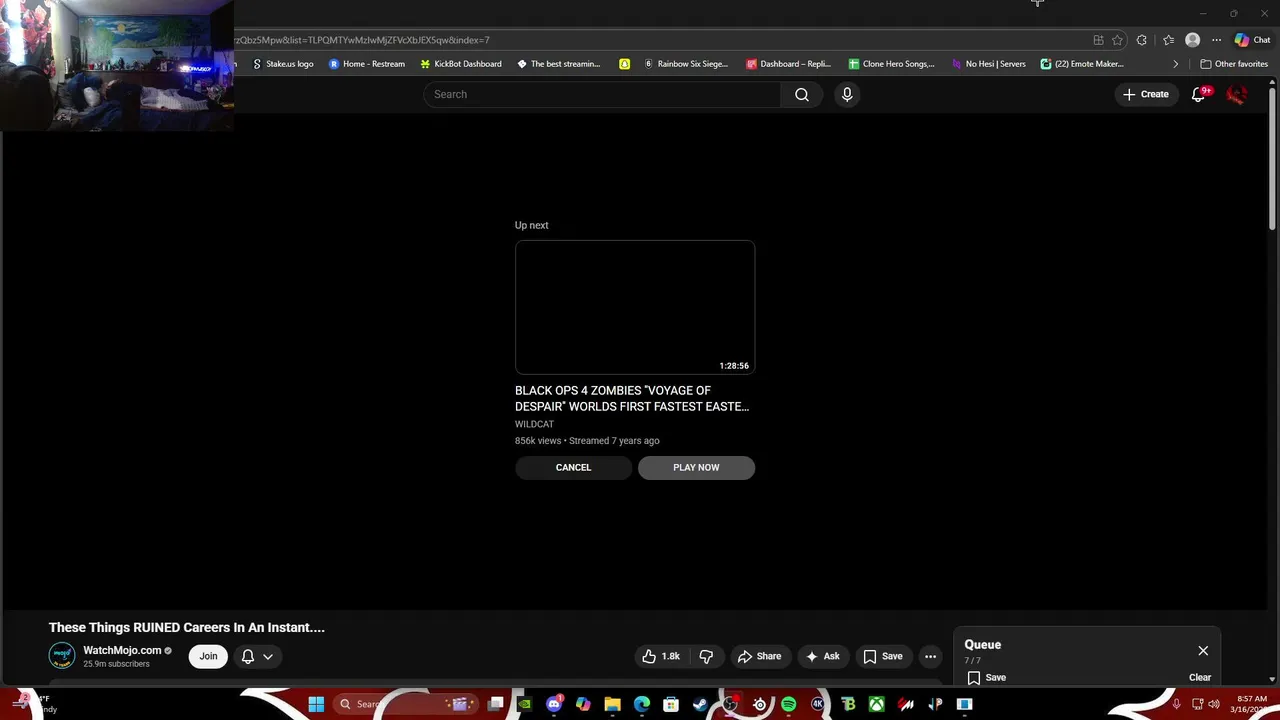Open Rainbow Six Siege bookmark
The height and width of the screenshot is (720, 1280).
point(686,64)
